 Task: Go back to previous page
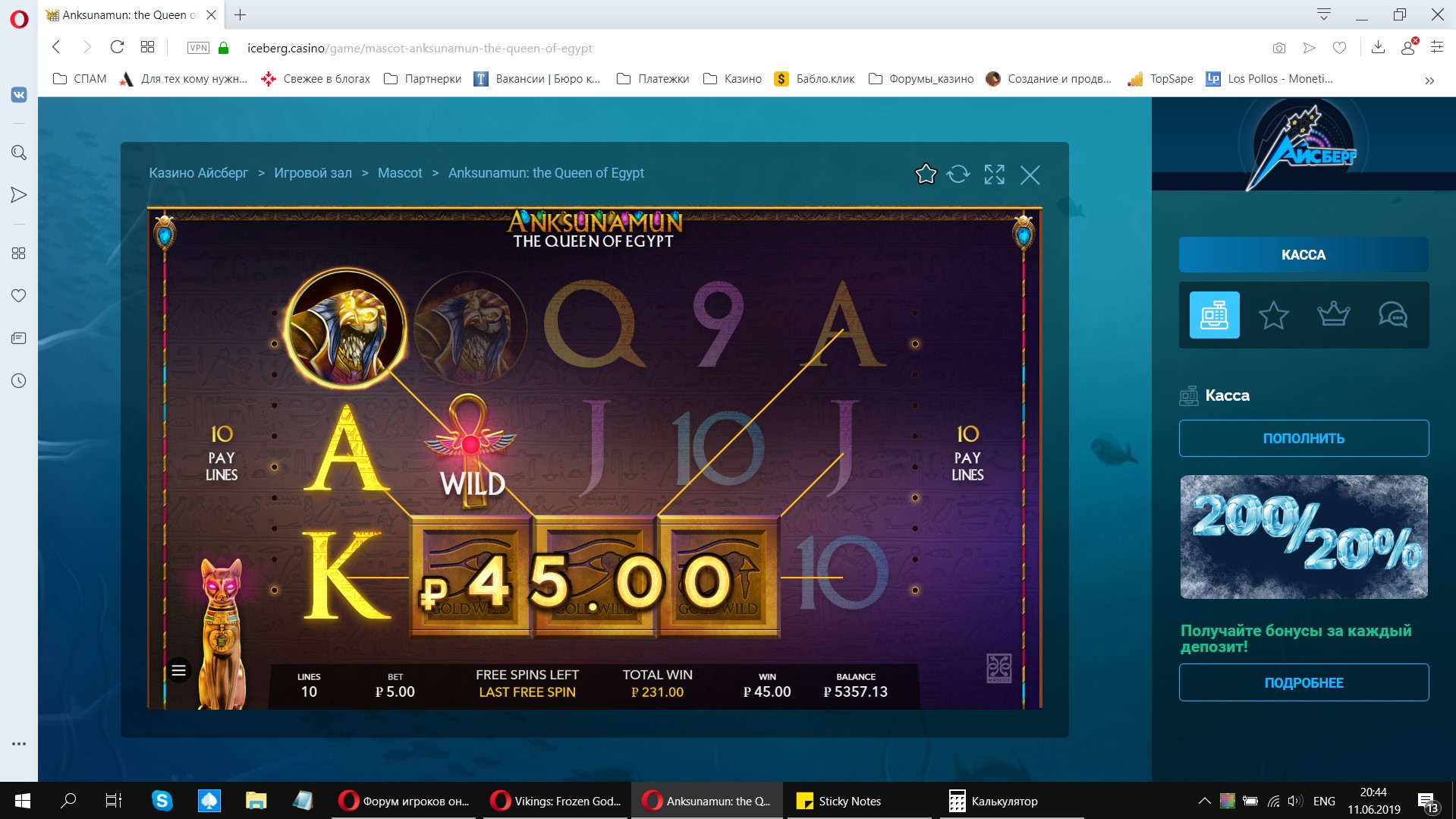[56, 47]
